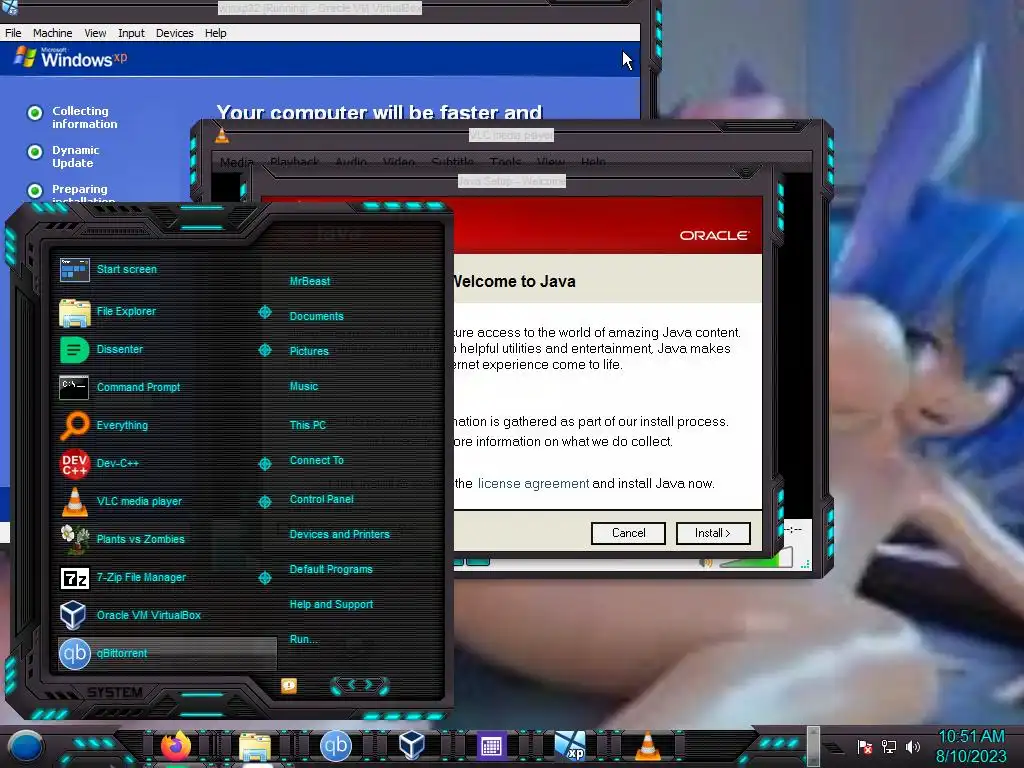Screen dimensions: 1024x768
Task: Click Run... in start menu
Action: click(303, 639)
